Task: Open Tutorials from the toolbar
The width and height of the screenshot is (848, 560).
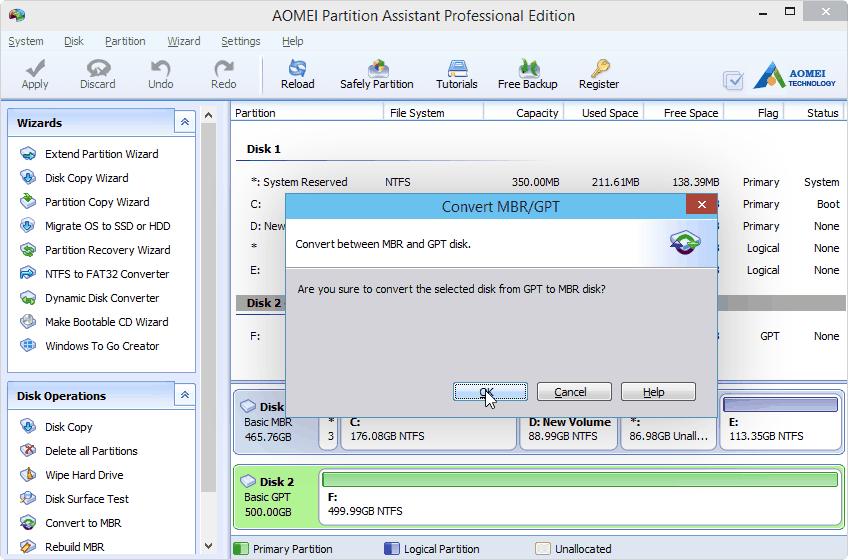Action: (x=457, y=74)
